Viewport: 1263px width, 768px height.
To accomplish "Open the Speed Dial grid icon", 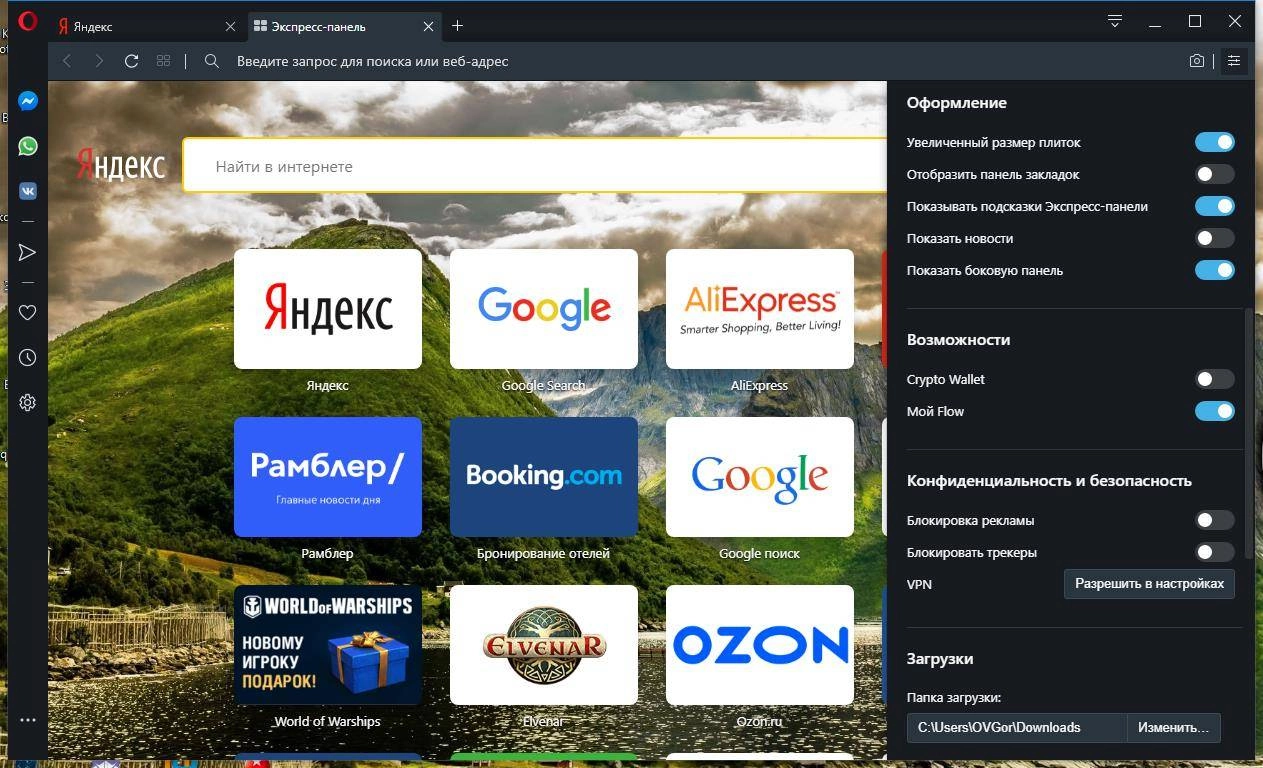I will point(163,61).
